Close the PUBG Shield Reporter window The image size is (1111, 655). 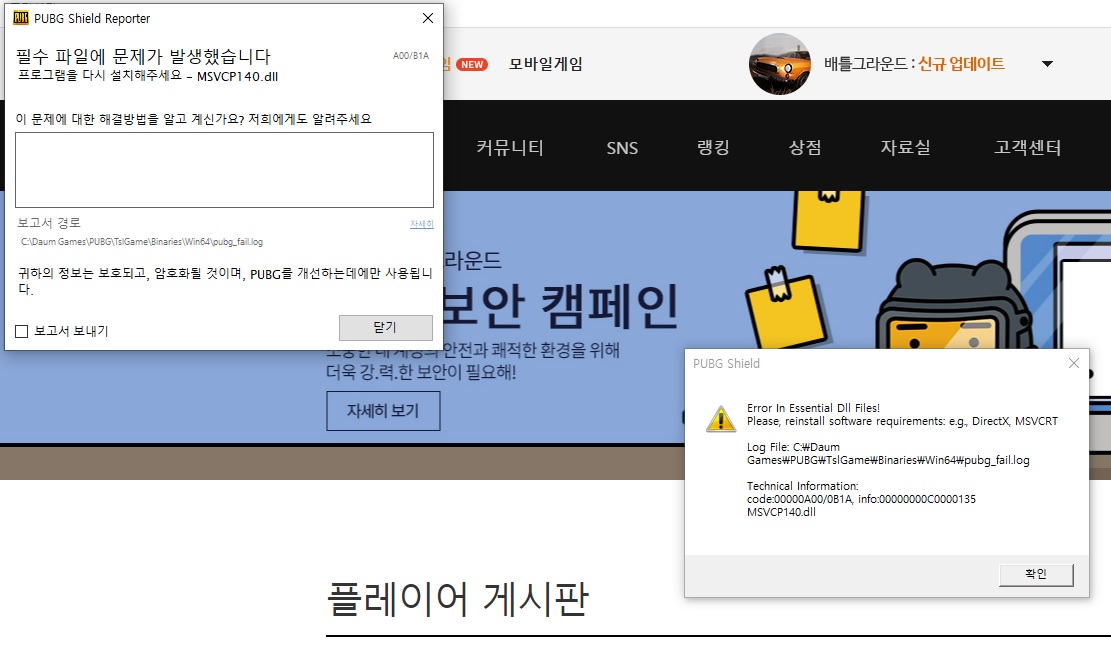coord(428,18)
